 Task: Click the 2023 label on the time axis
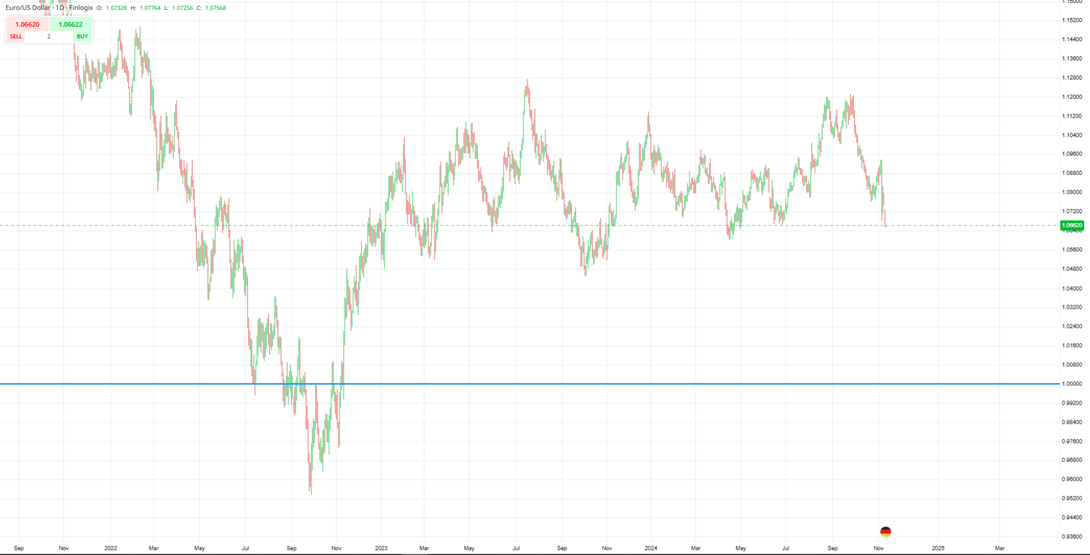point(381,547)
